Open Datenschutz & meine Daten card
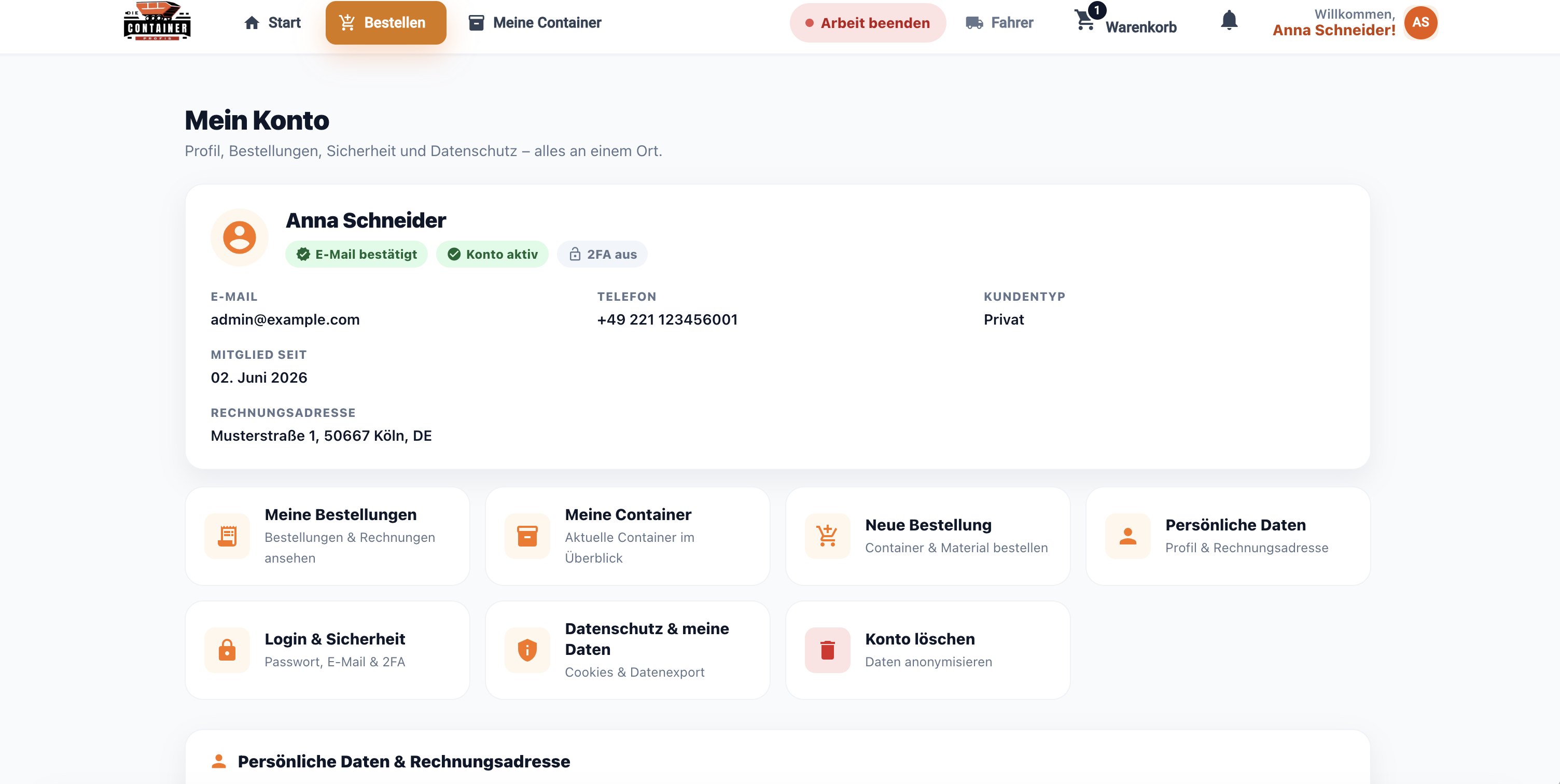 coord(628,650)
